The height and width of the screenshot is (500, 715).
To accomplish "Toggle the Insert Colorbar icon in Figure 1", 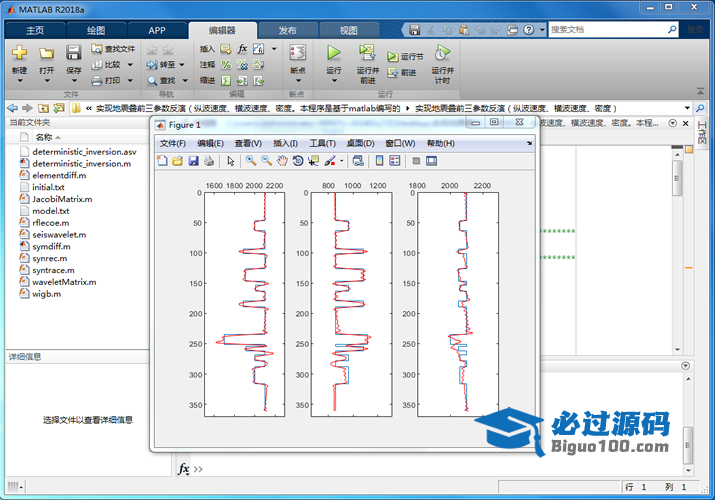I will (x=379, y=160).
